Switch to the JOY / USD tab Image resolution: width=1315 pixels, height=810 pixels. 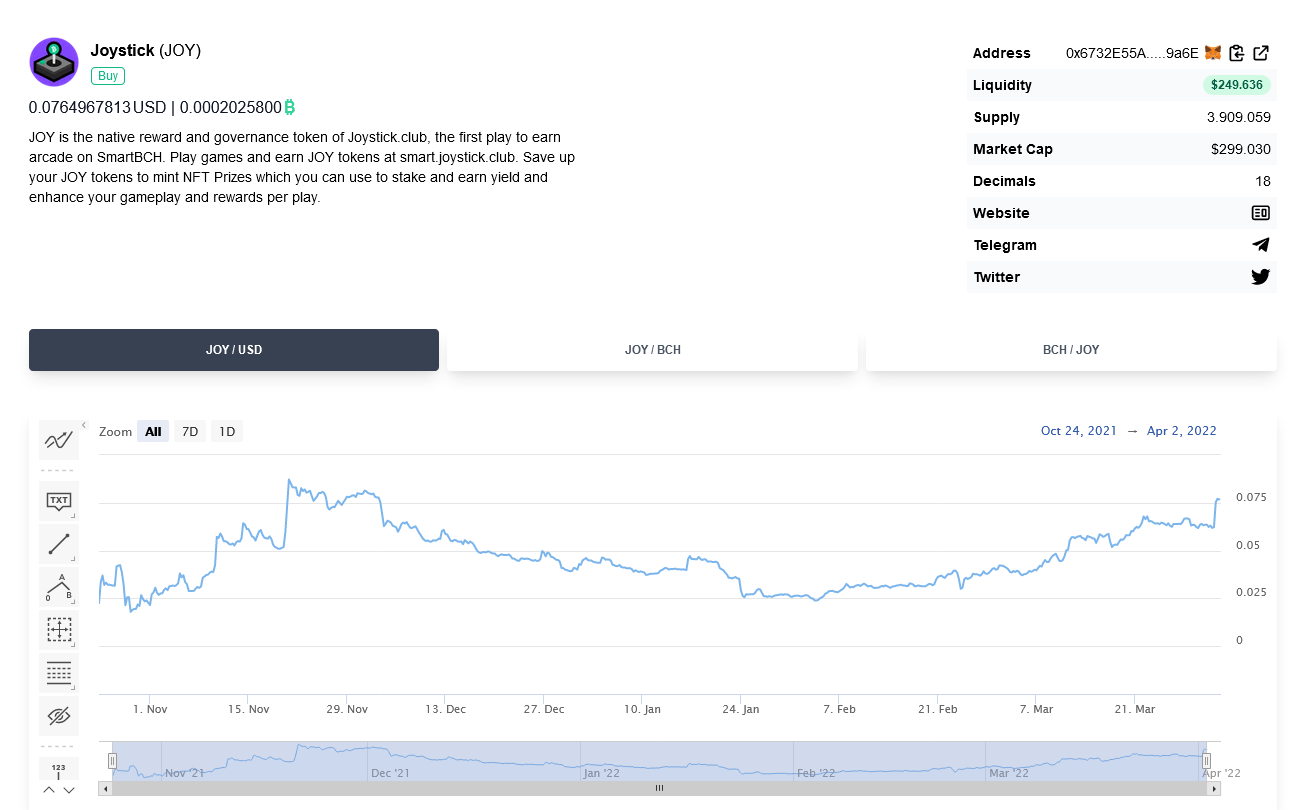[x=234, y=350]
